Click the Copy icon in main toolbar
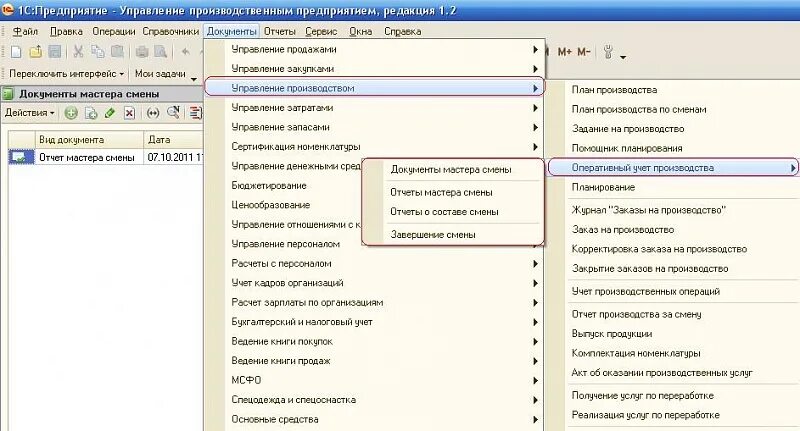800x431 pixels. (97, 52)
